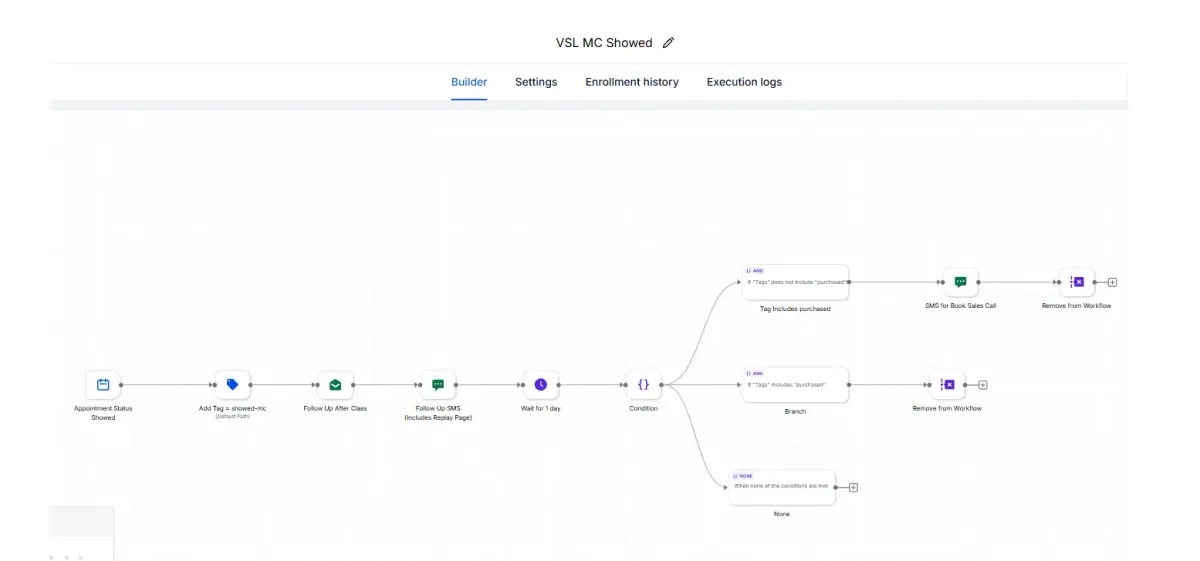
Task: Open the Settings tab
Action: pyautogui.click(x=536, y=82)
